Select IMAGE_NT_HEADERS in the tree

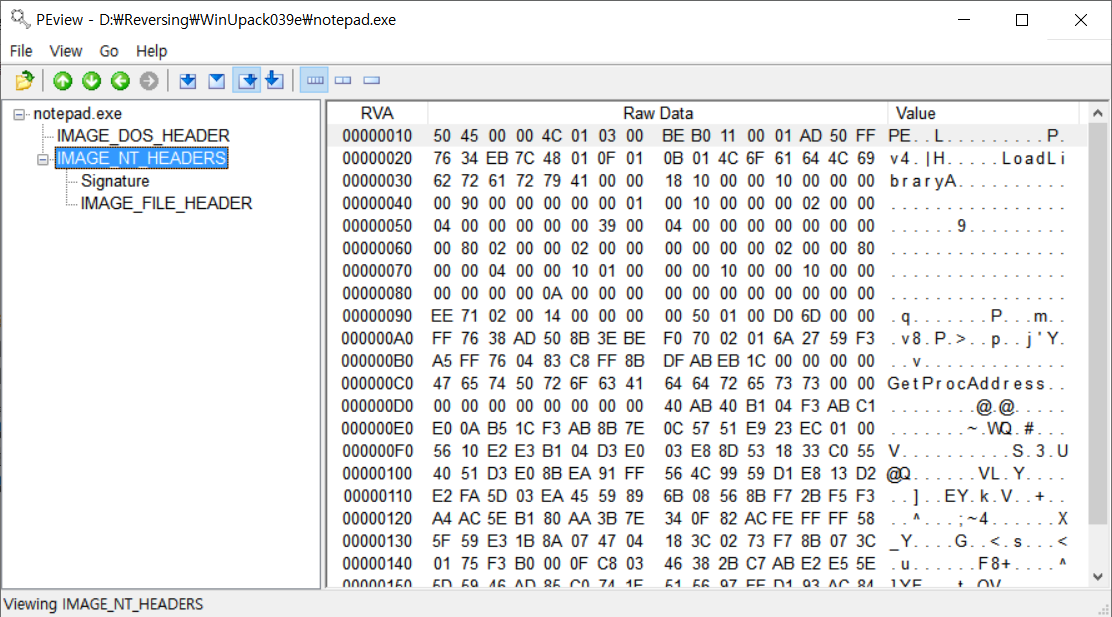(x=141, y=158)
